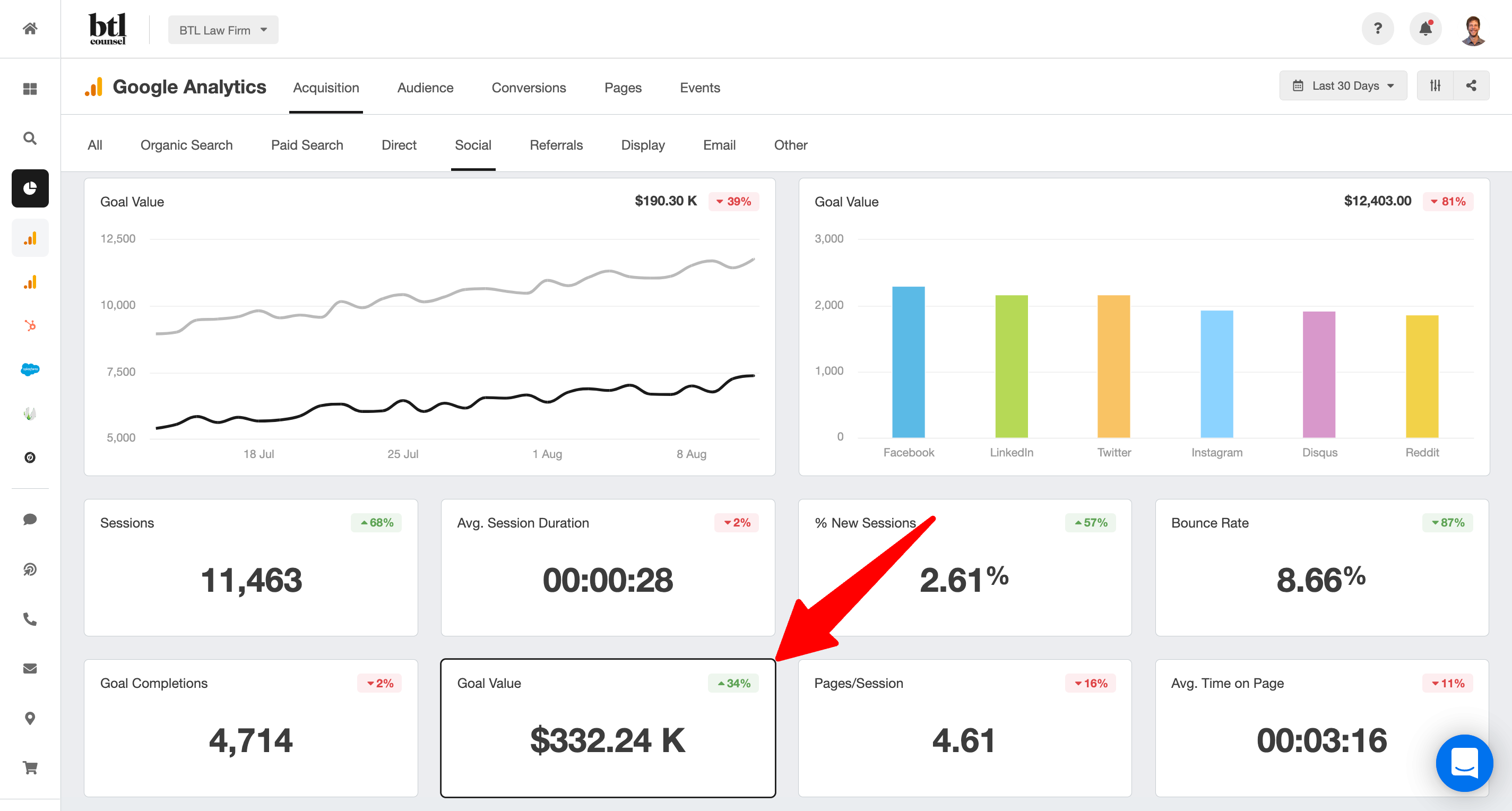Viewport: 1512px width, 811px height.
Task: Click the user profile avatar
Action: pyautogui.click(x=1473, y=30)
